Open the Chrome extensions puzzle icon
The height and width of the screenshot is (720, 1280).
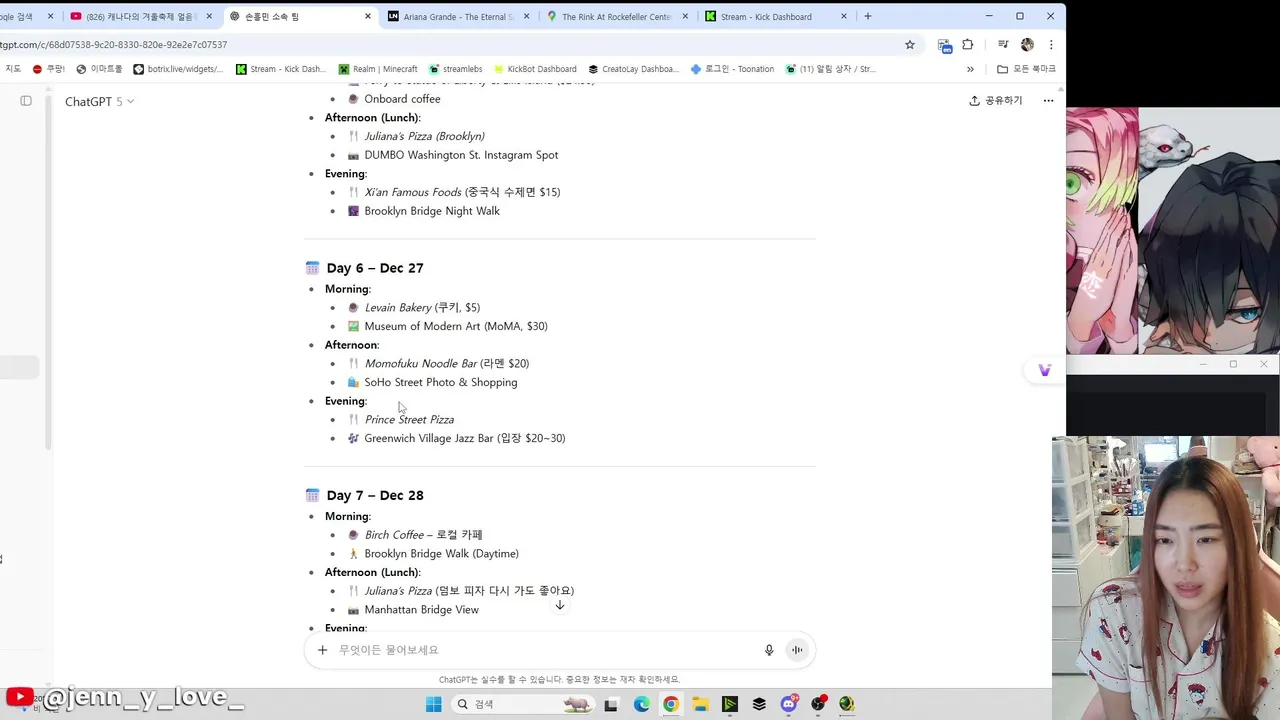pyautogui.click(x=968, y=45)
